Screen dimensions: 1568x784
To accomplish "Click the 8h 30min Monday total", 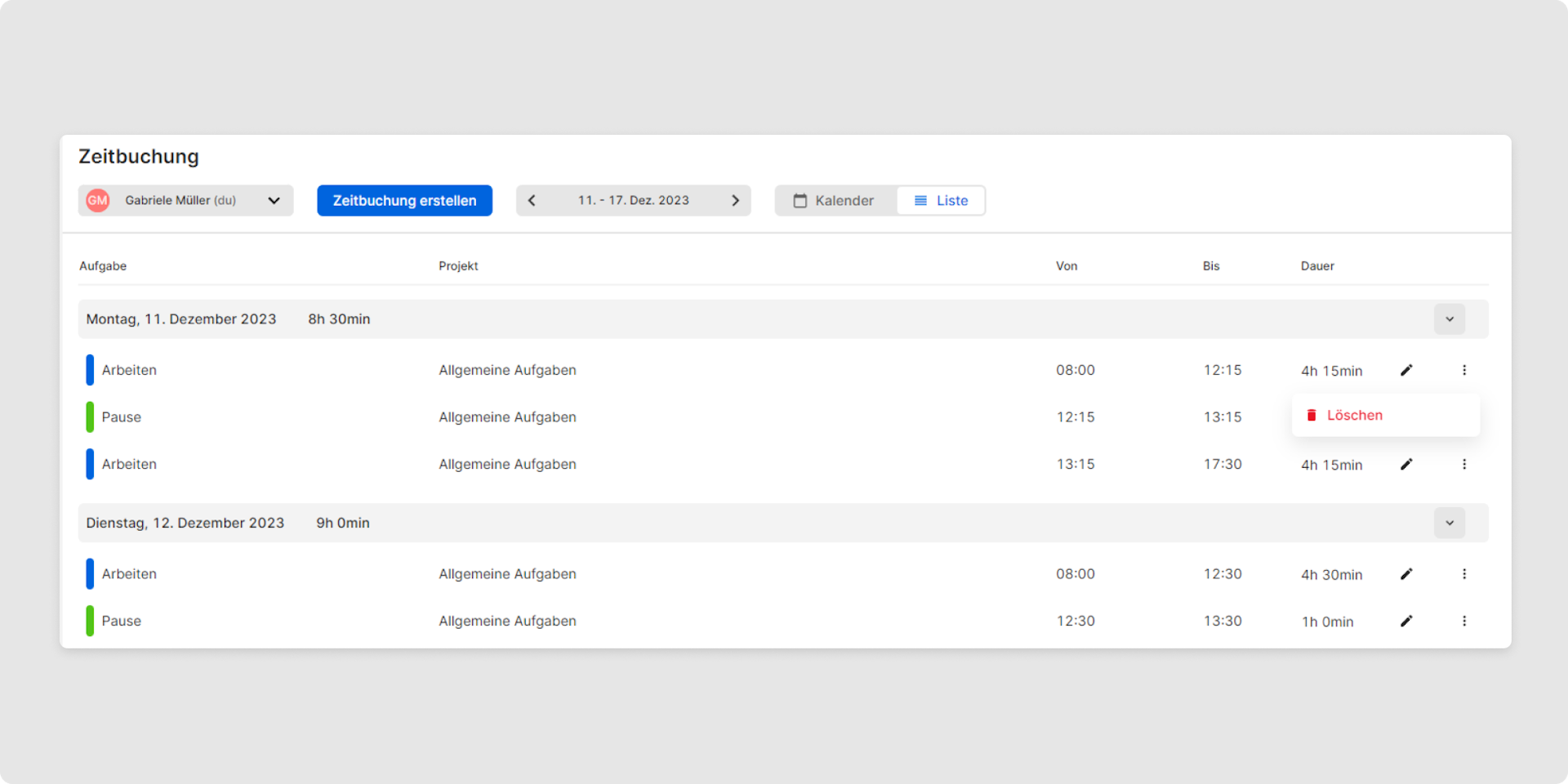I will (339, 319).
